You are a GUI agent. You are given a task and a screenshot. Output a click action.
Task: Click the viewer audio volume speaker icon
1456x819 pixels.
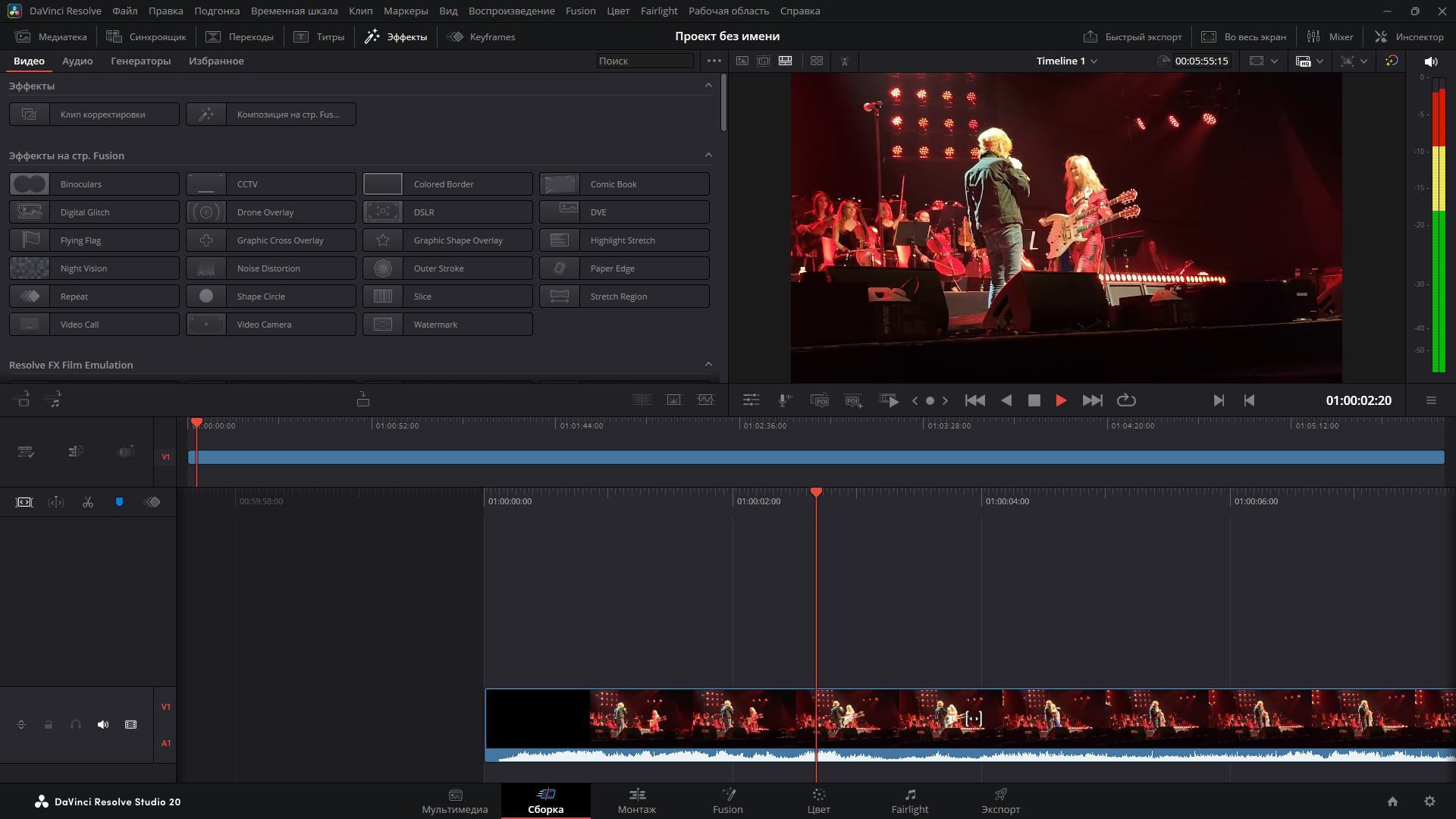click(1430, 61)
